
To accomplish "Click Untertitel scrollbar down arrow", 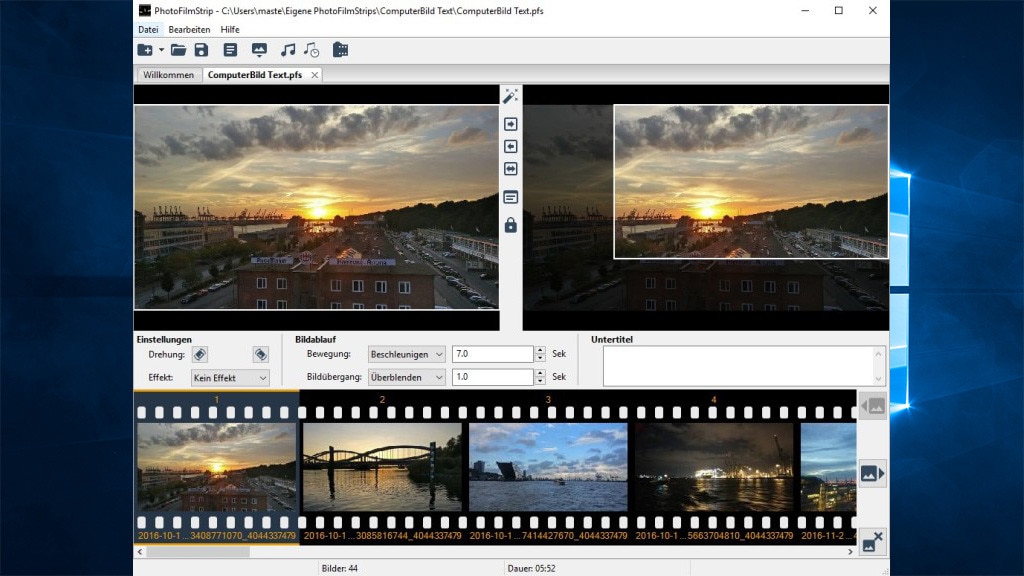I will click(878, 379).
